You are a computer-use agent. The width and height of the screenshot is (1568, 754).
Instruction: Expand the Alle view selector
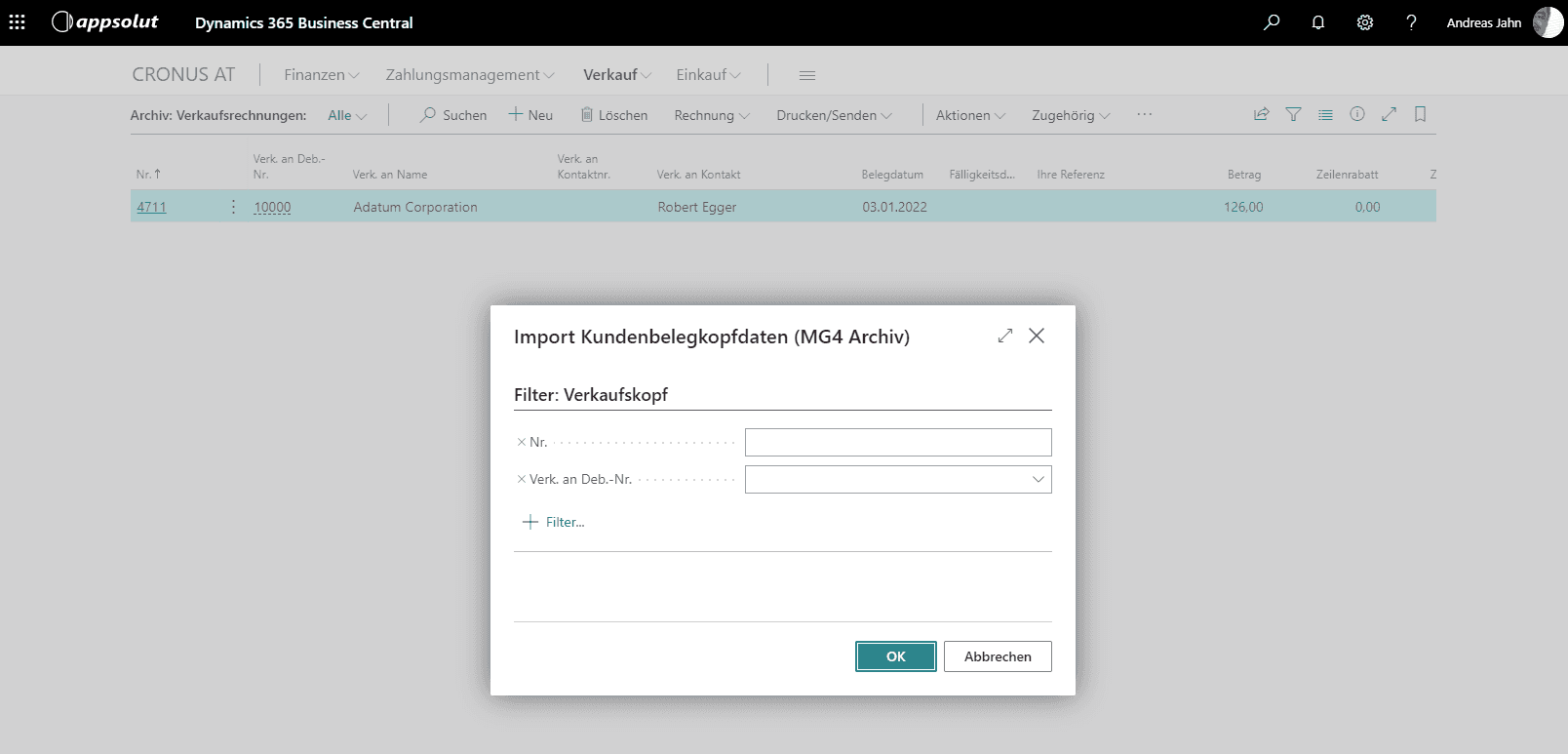click(x=347, y=115)
